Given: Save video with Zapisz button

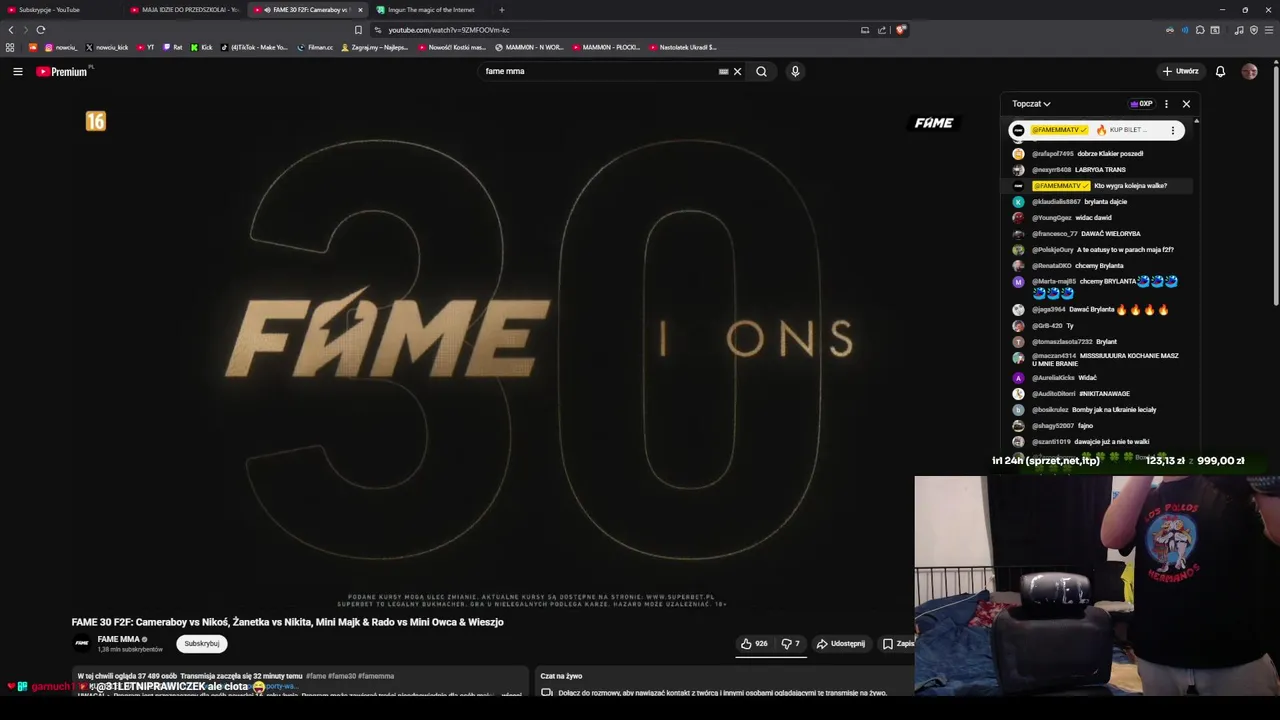Looking at the screenshot, I should pos(897,644).
